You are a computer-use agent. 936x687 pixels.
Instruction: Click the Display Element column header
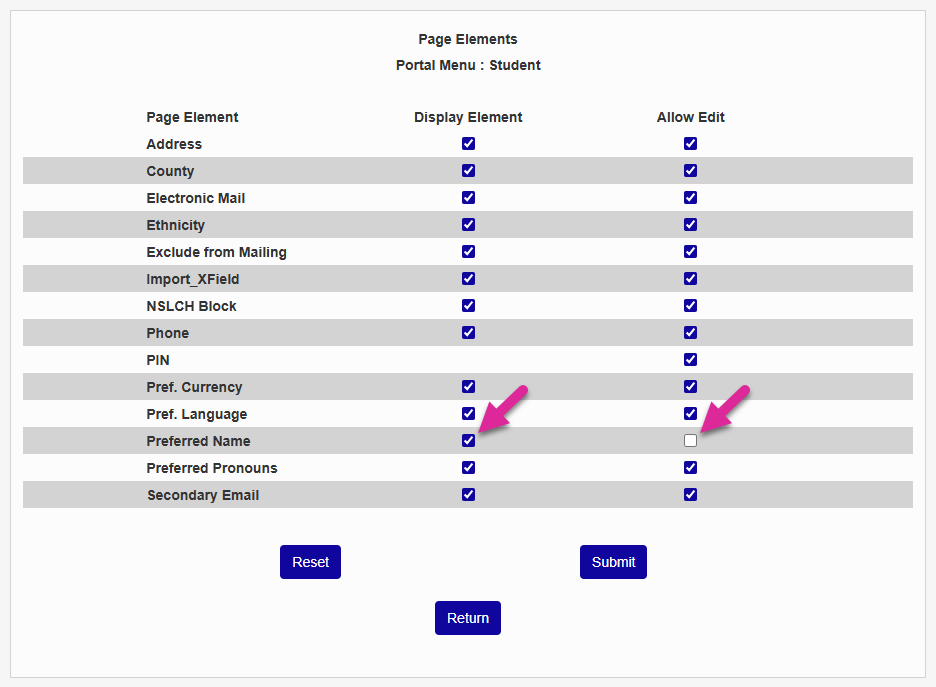(x=468, y=118)
